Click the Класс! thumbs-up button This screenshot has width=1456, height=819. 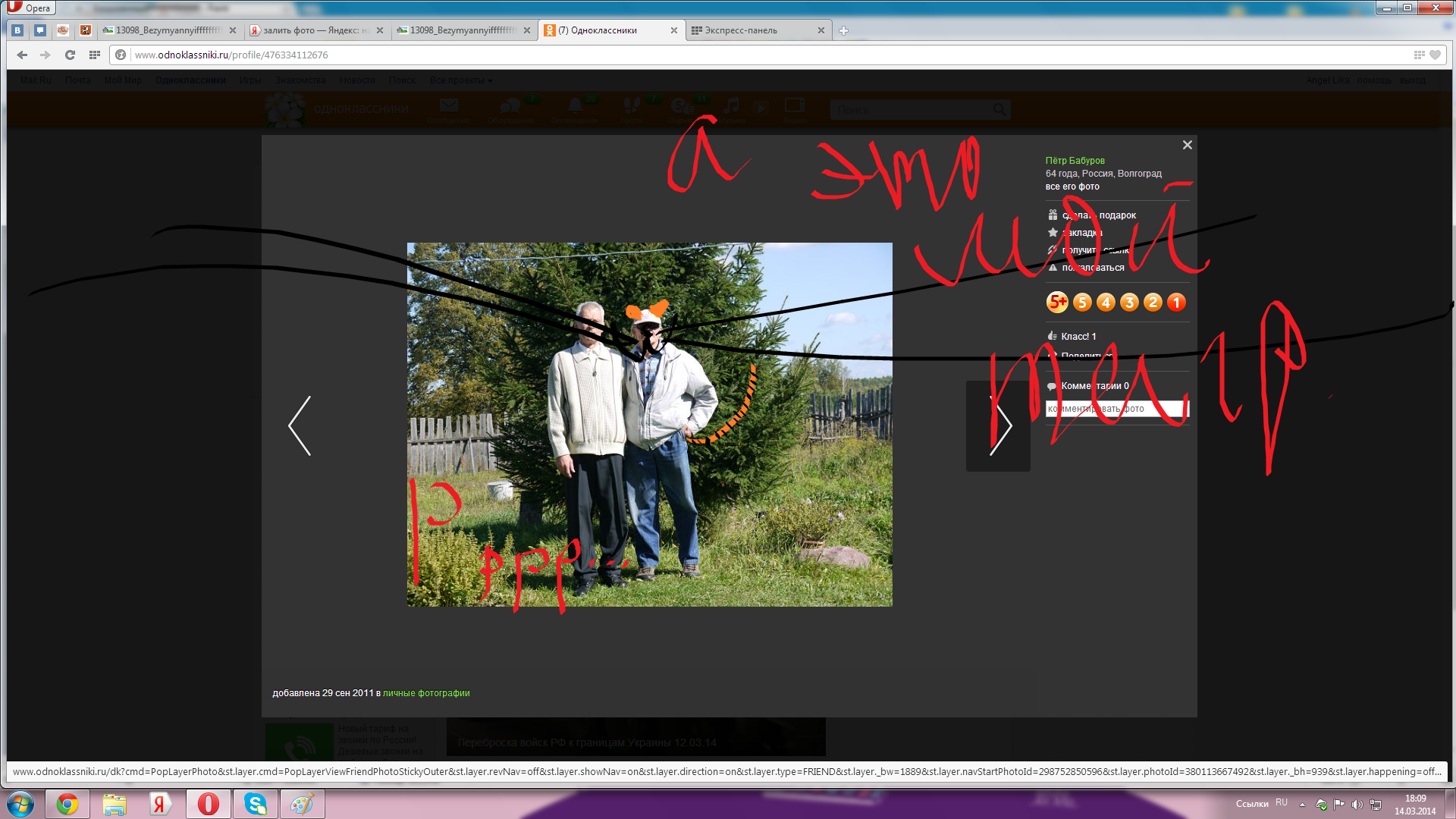point(1072,337)
